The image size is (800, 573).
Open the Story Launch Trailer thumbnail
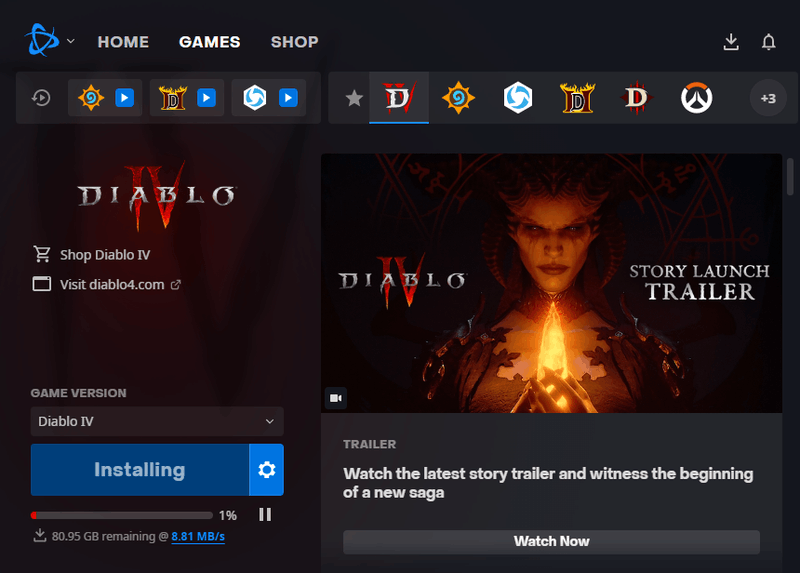coord(552,283)
